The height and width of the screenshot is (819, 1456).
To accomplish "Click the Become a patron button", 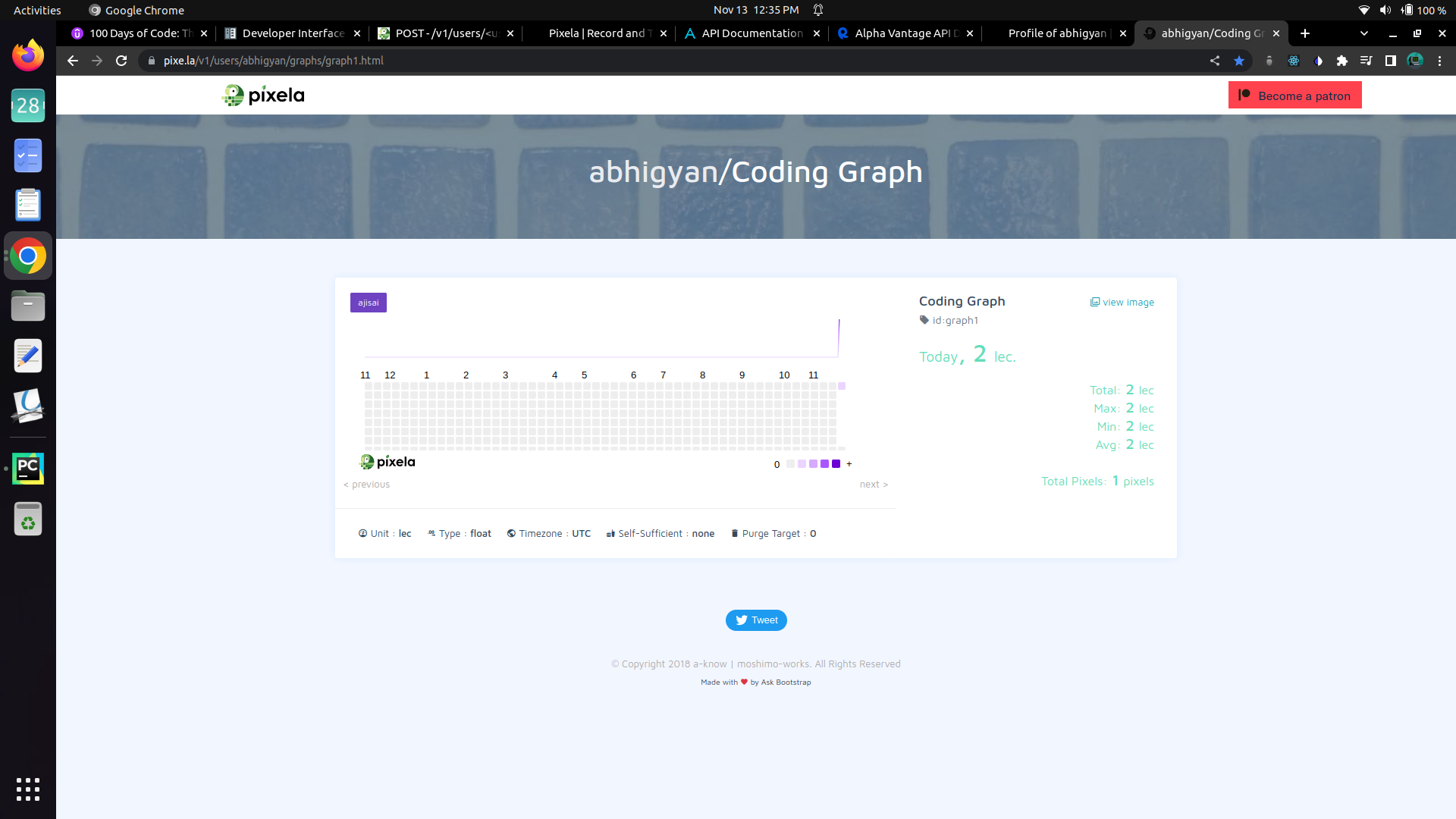I will tap(1295, 95).
